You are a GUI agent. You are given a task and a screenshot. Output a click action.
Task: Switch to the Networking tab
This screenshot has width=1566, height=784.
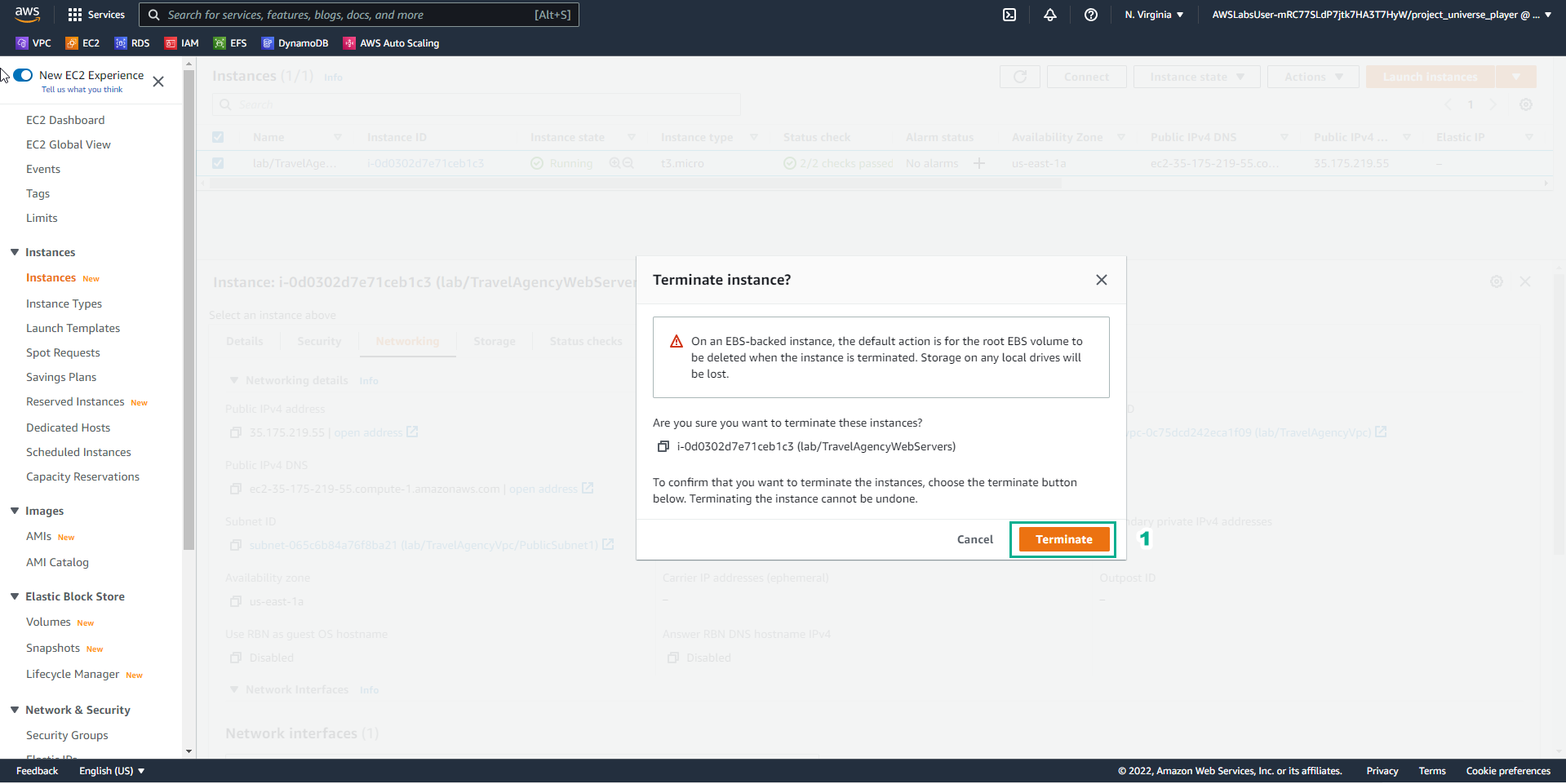pyautogui.click(x=407, y=341)
